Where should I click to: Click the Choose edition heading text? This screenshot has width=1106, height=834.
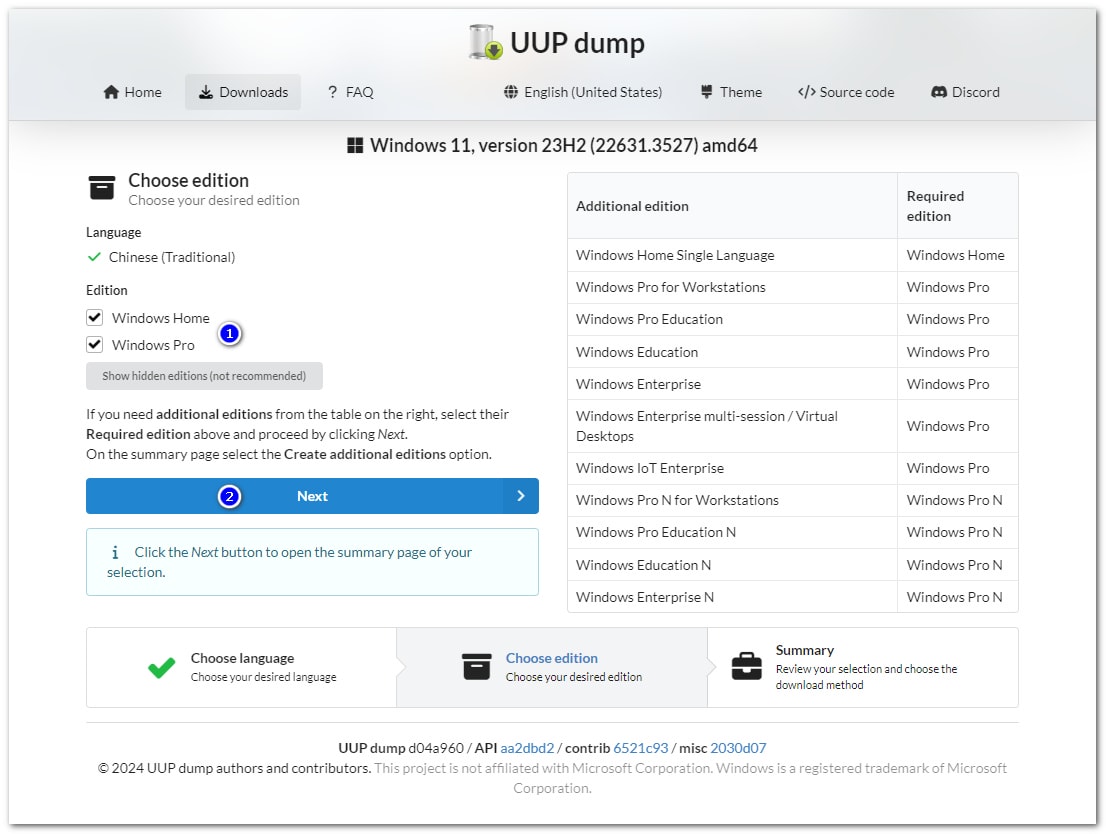click(x=188, y=180)
